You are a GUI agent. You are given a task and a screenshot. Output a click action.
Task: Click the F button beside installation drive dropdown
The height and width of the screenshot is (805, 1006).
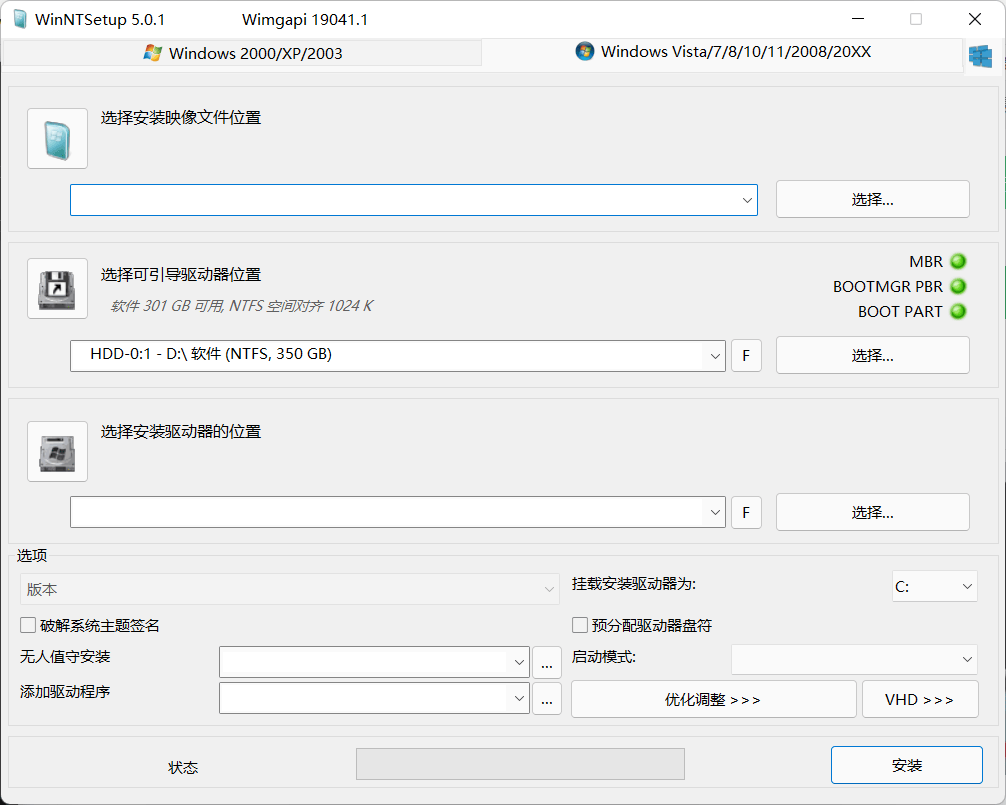[x=746, y=513]
